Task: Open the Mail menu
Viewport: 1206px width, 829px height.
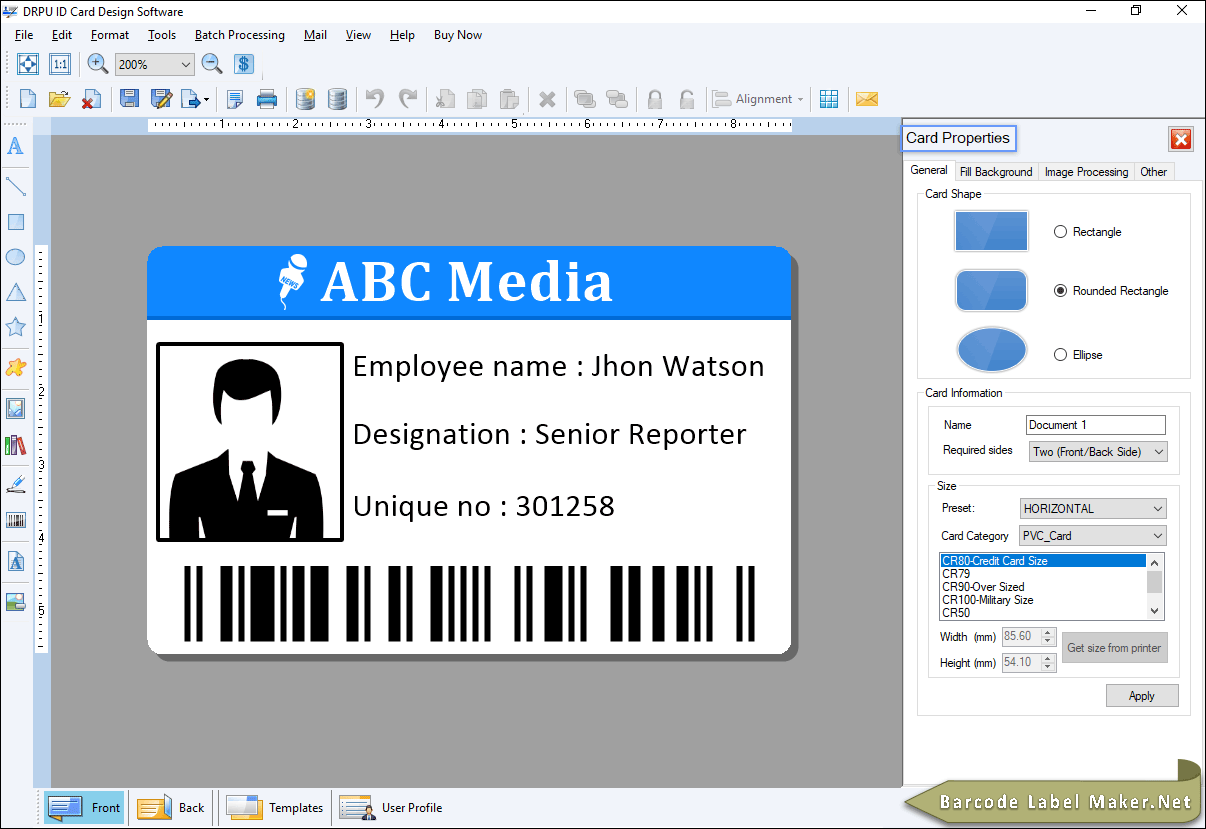Action: coord(316,35)
